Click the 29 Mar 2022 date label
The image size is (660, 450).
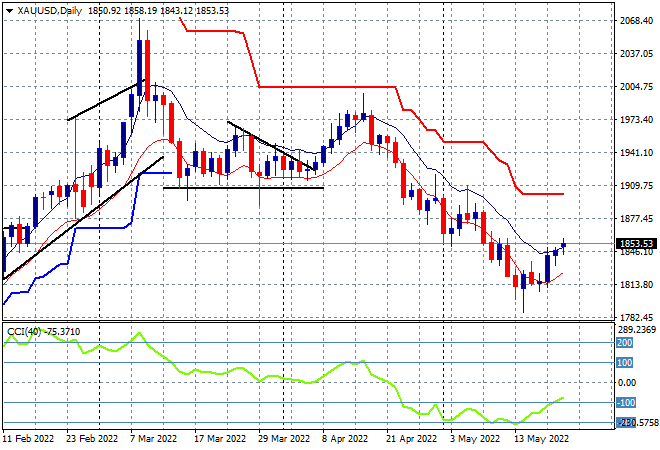pos(284,439)
